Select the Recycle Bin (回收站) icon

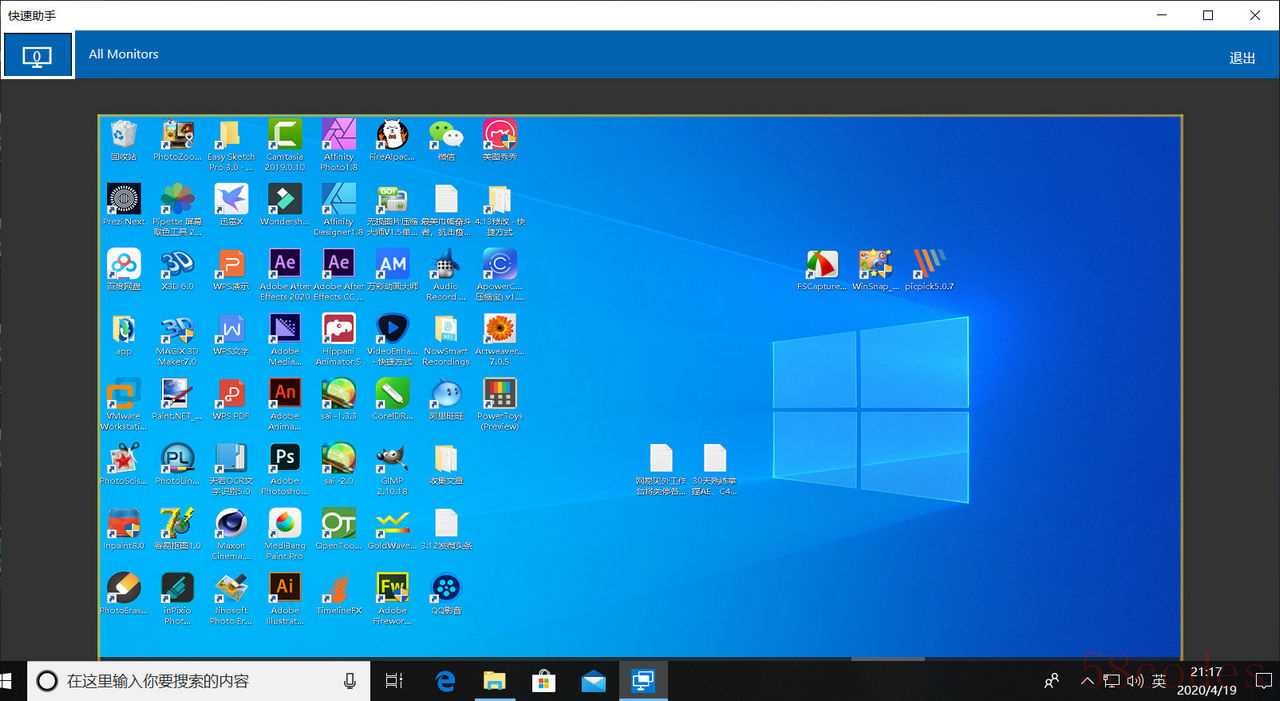[x=124, y=135]
